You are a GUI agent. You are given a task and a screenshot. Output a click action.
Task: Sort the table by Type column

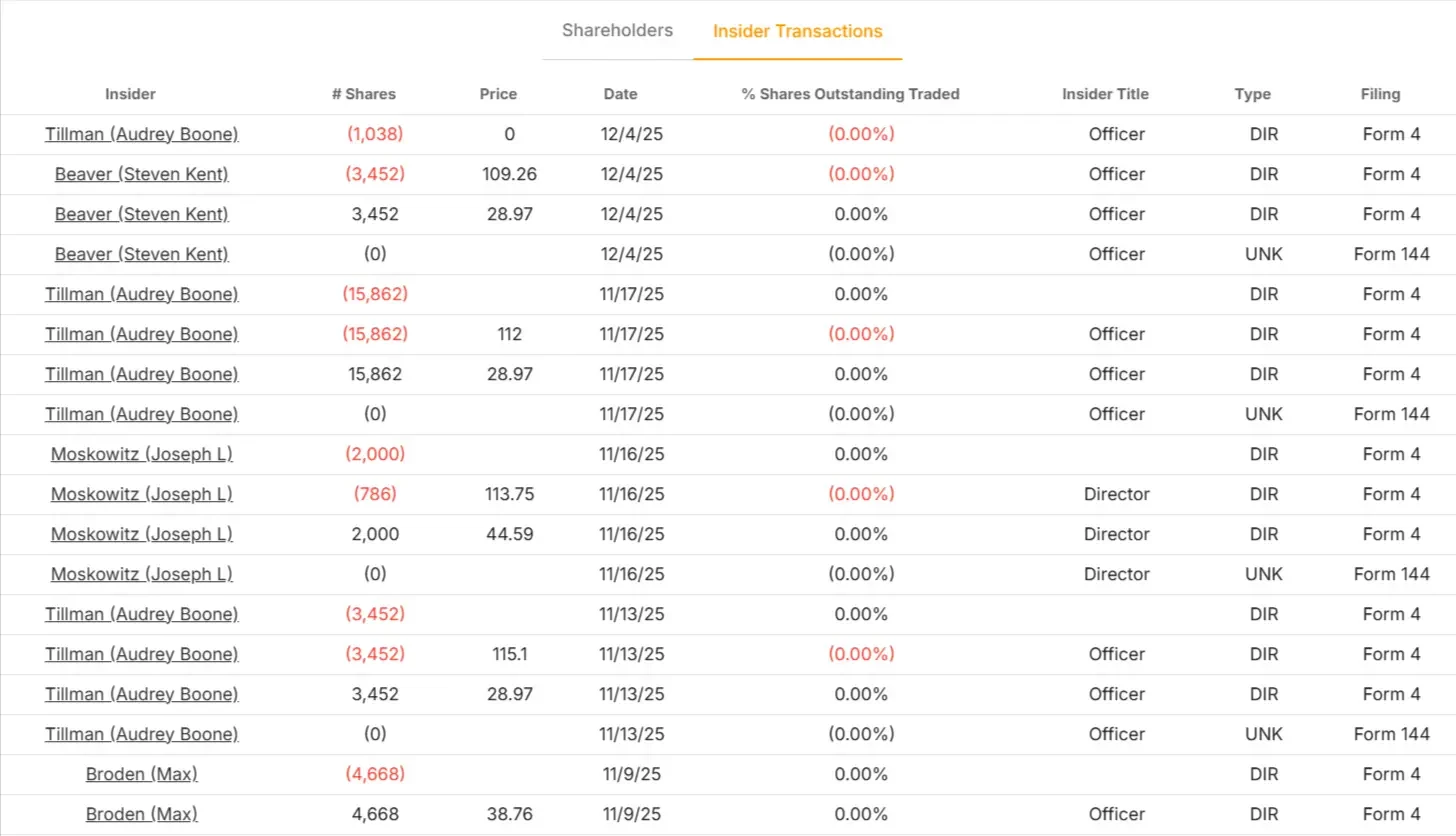pyautogui.click(x=1252, y=94)
